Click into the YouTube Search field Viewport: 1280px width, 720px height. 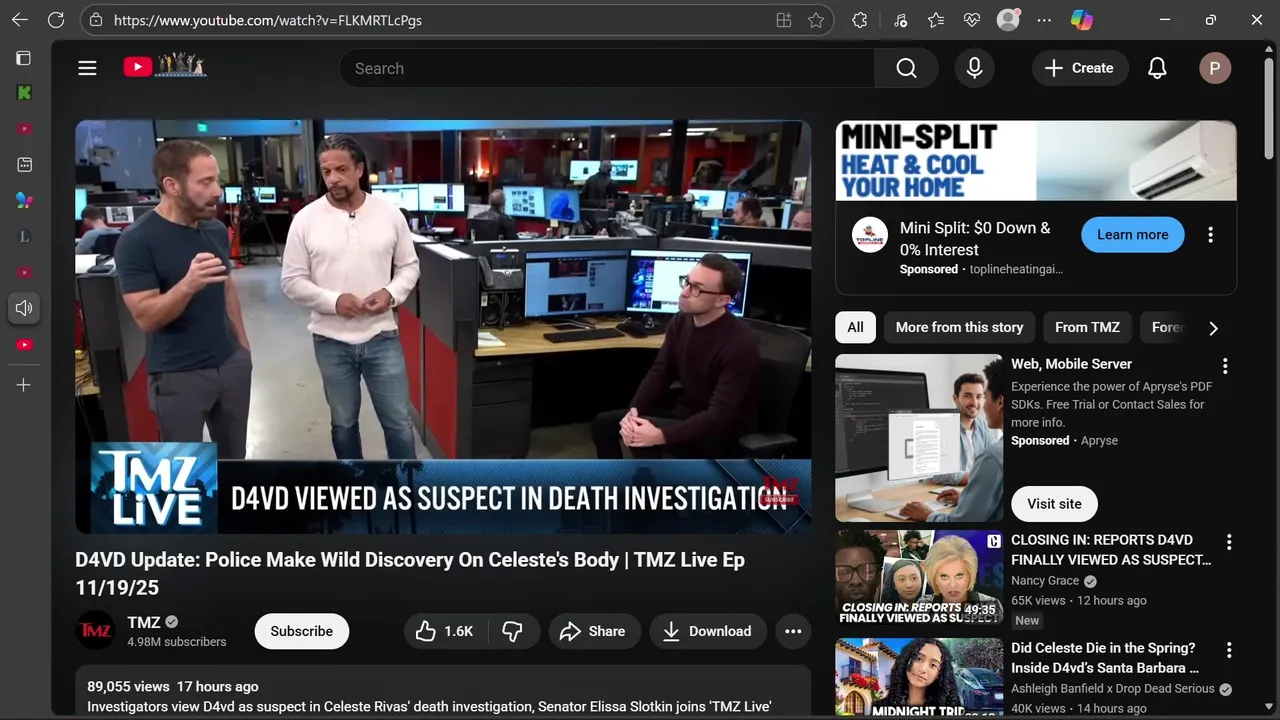[607, 68]
